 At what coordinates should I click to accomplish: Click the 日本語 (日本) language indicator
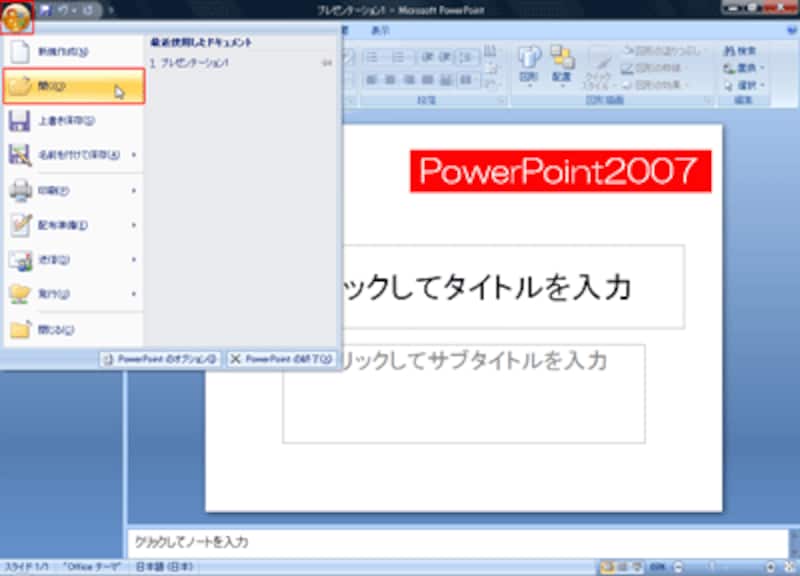(164, 567)
